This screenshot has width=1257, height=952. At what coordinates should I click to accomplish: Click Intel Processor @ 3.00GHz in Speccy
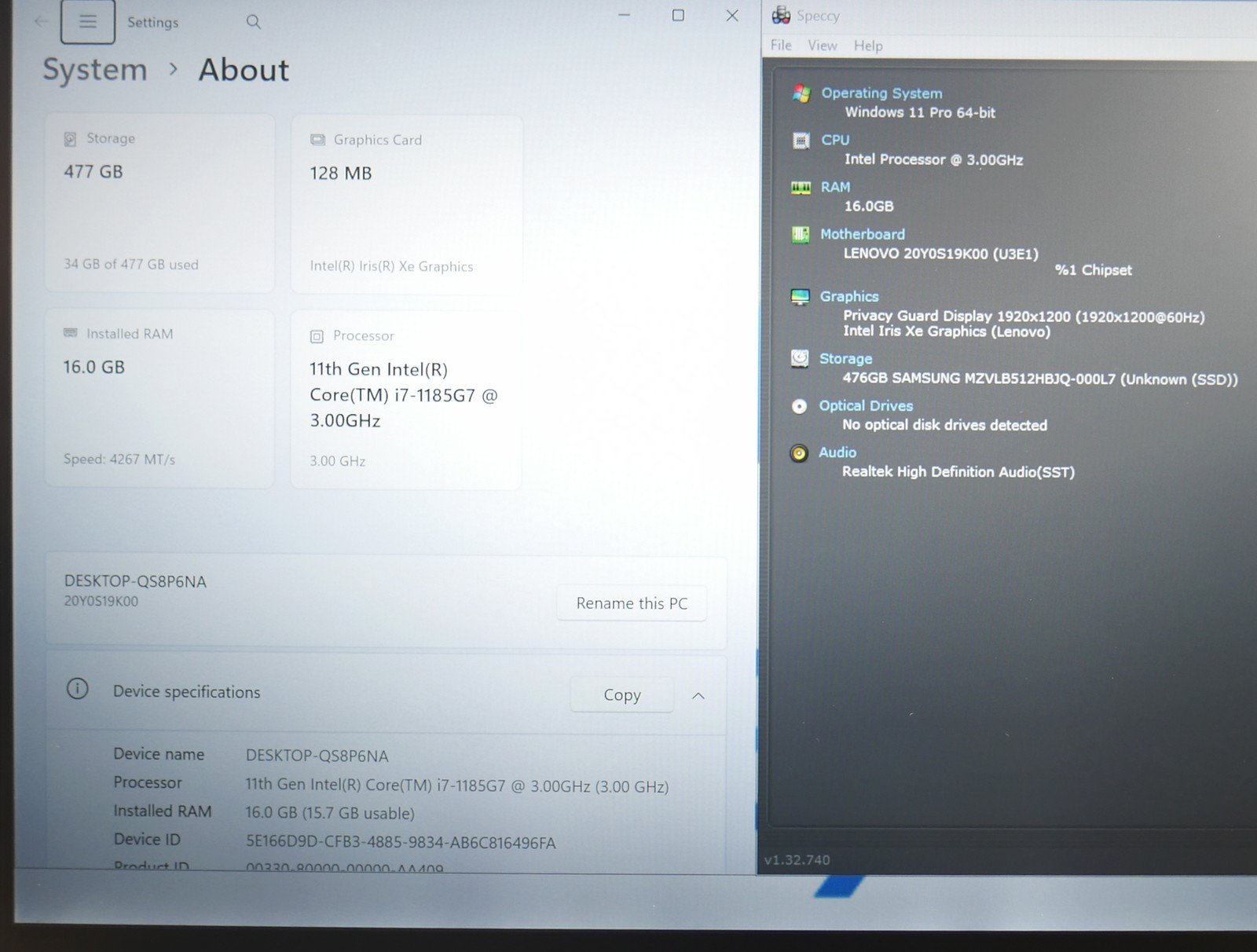point(933,159)
